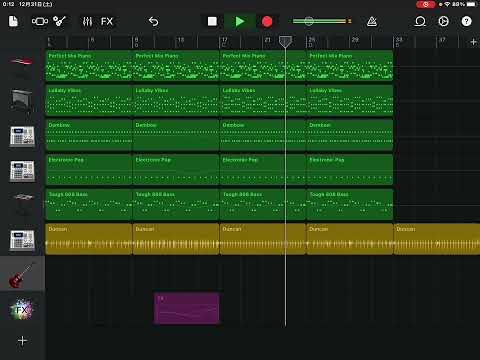Toggle the metronome icon
The image size is (480, 360).
(x=372, y=22)
